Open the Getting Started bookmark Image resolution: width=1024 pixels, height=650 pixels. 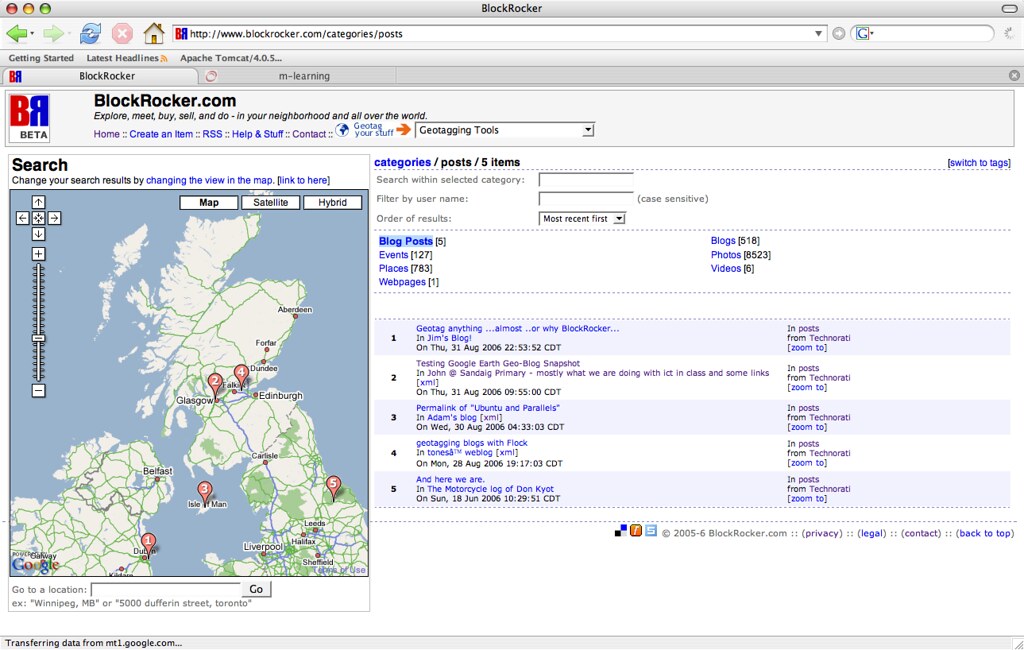tap(41, 58)
